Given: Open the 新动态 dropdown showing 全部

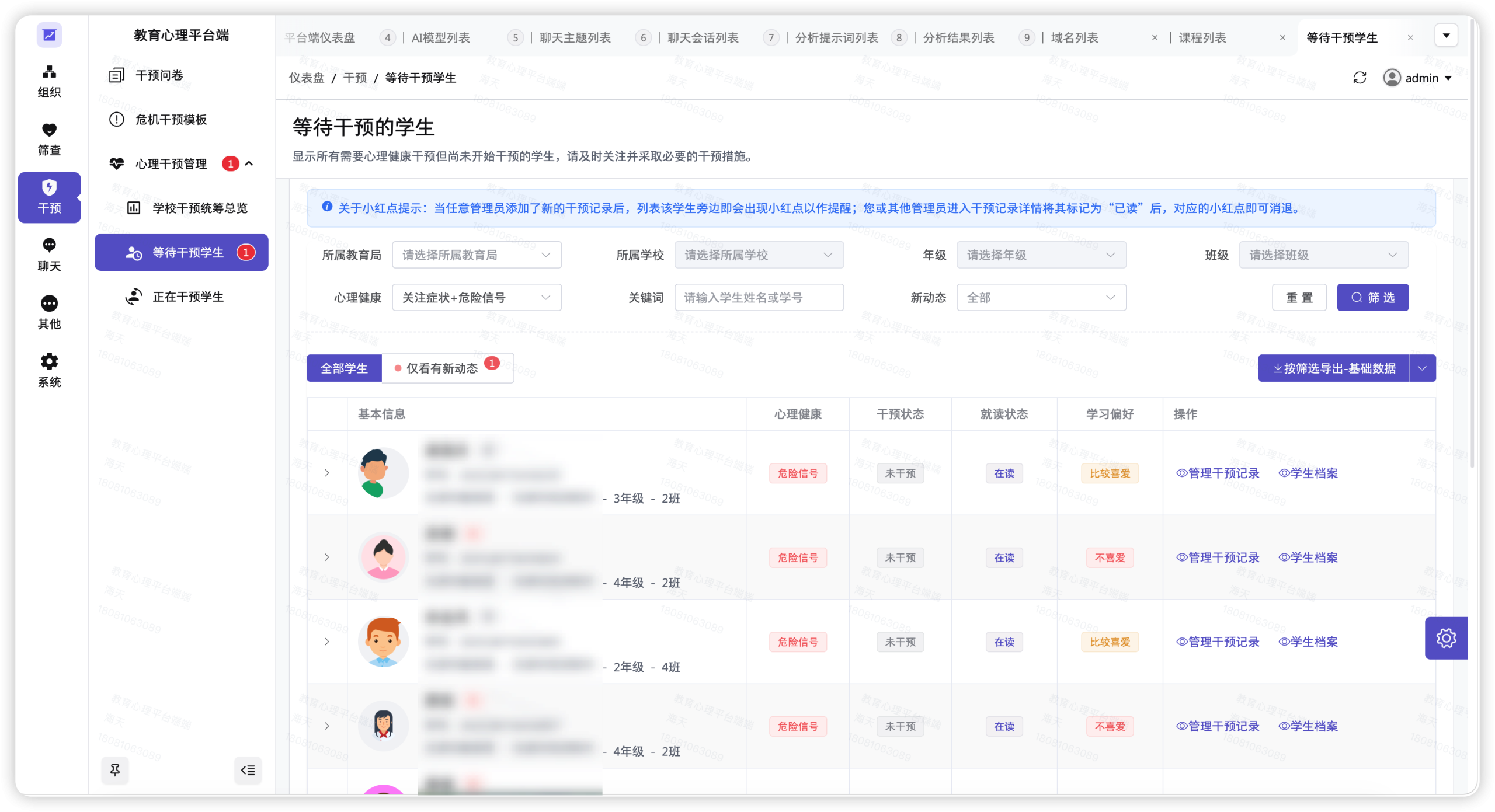Looking at the screenshot, I should 1041,297.
